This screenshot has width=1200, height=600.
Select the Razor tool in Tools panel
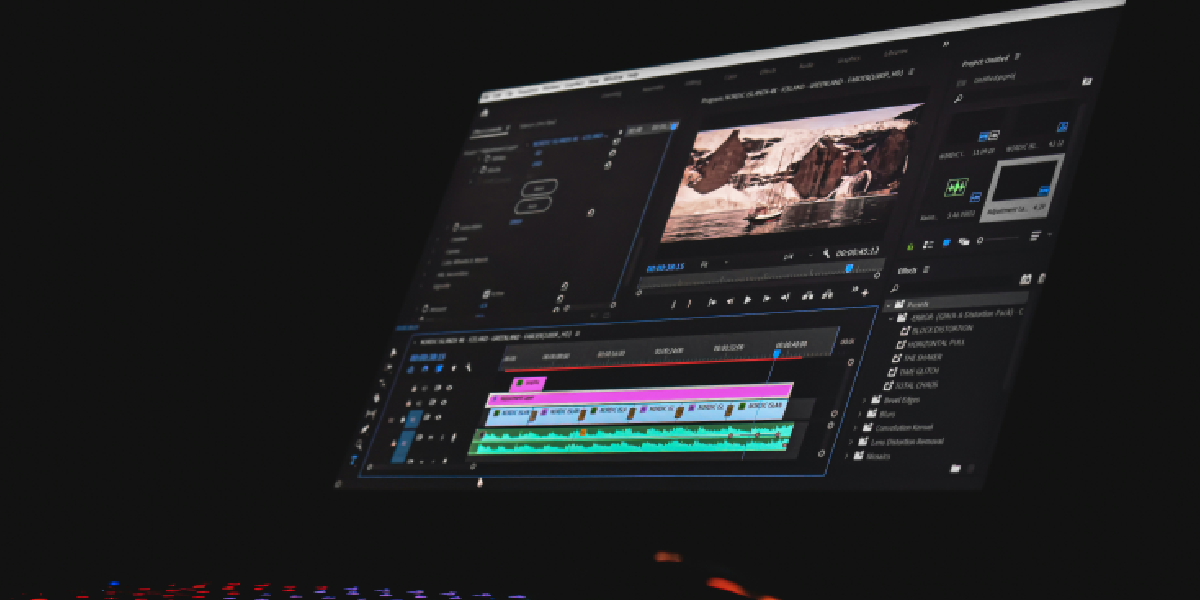pos(377,398)
